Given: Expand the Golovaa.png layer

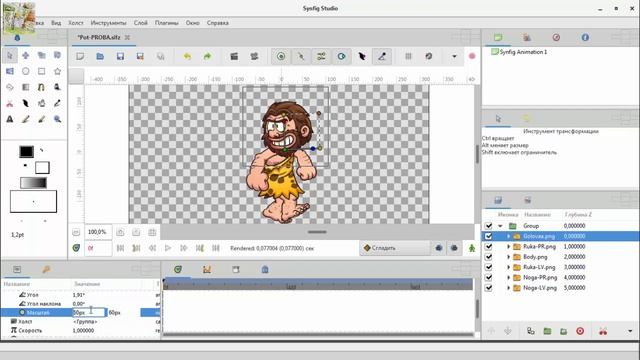Looking at the screenshot, I should point(509,236).
